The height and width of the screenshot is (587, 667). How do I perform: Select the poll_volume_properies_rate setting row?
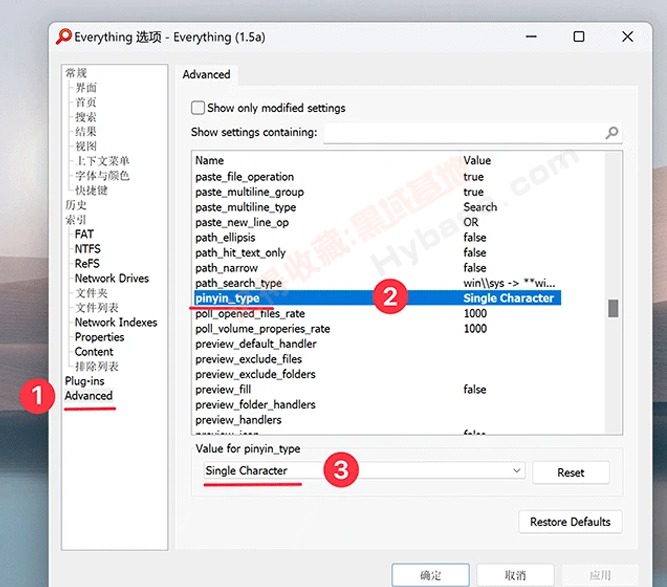point(378,329)
